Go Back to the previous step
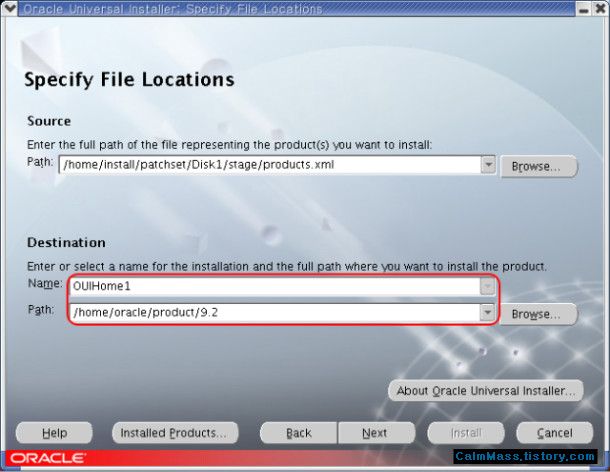The width and height of the screenshot is (610, 472). click(x=298, y=433)
